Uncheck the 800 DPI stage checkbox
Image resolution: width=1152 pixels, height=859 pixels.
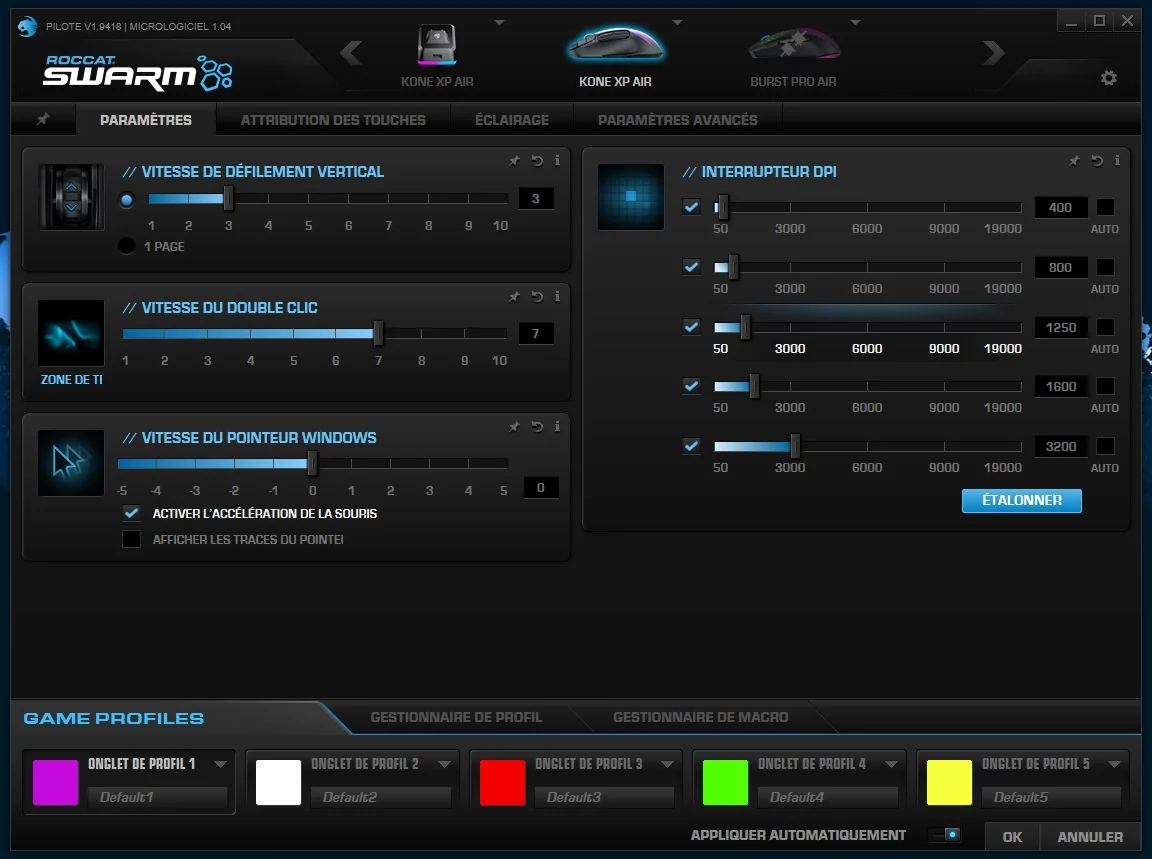click(691, 267)
